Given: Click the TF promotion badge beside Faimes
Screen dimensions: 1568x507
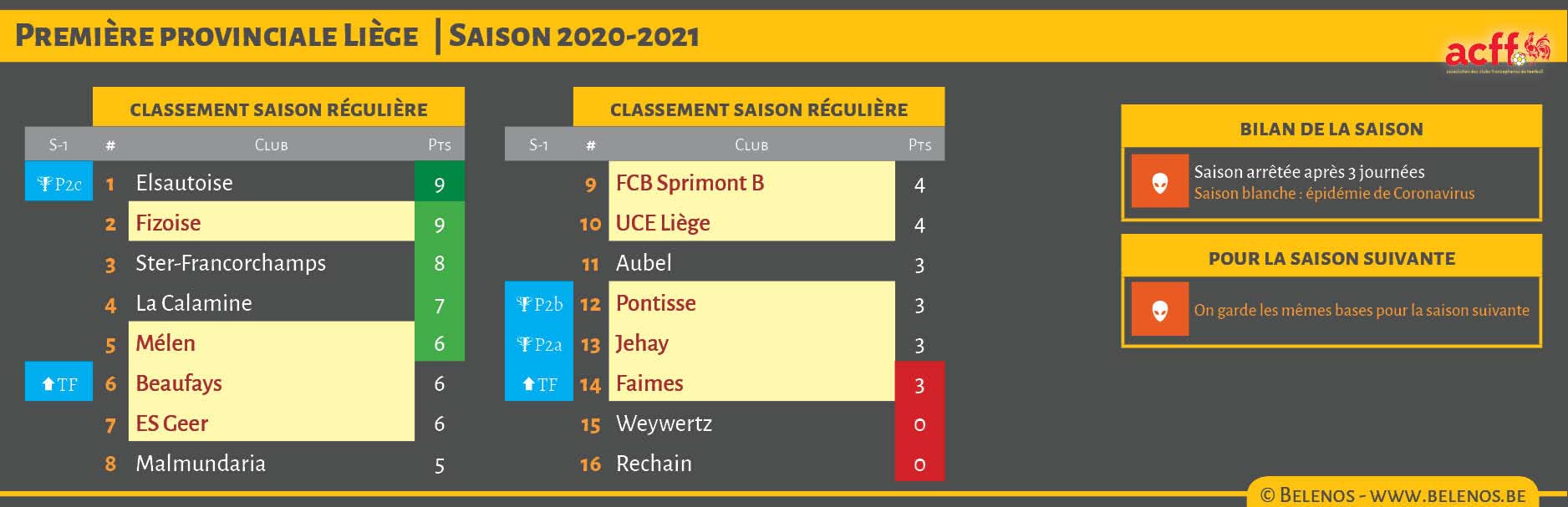Looking at the screenshot, I should coord(539,383).
